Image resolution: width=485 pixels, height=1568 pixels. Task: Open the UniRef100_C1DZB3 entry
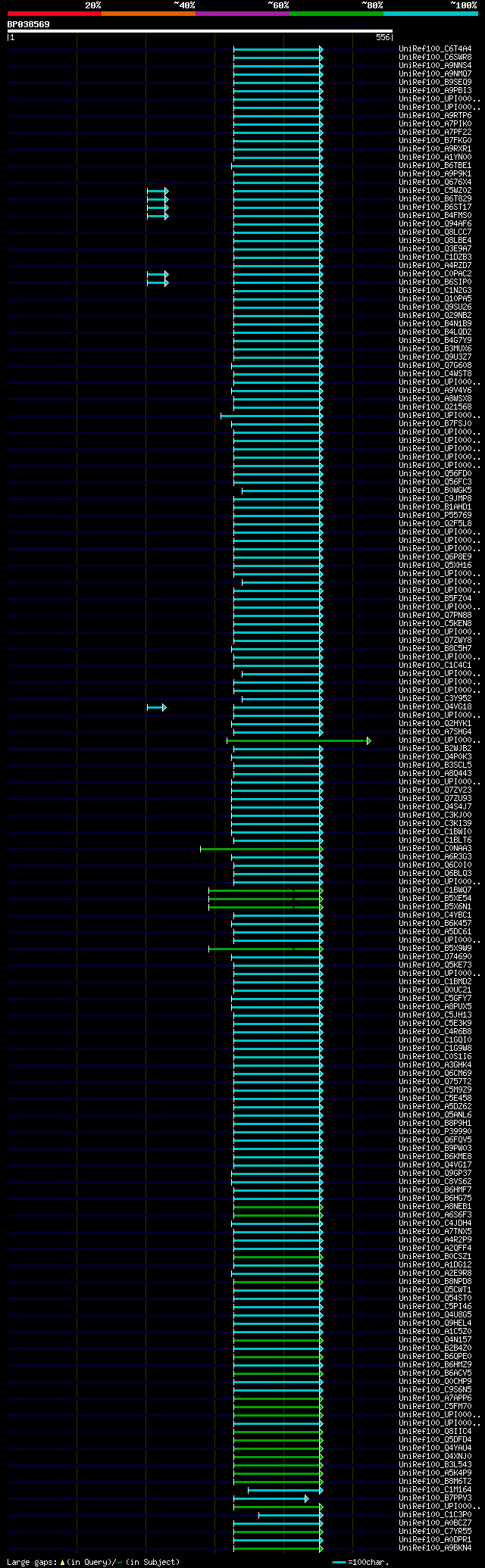click(x=435, y=257)
